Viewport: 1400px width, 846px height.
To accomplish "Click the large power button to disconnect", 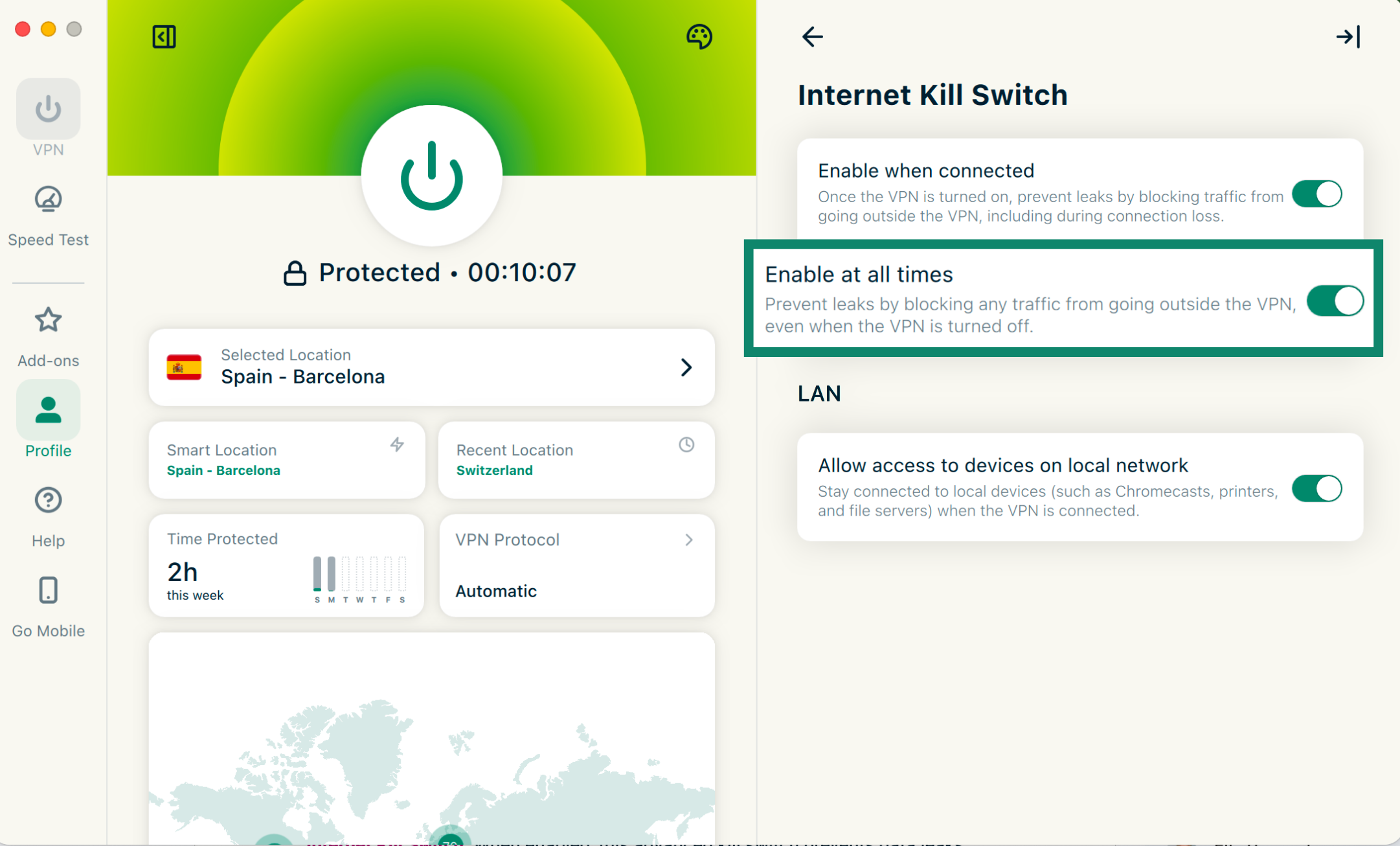I will tap(431, 176).
